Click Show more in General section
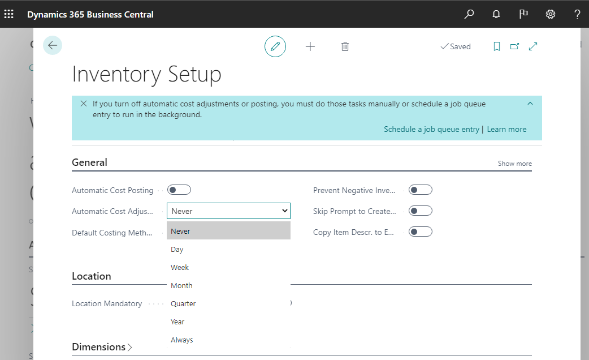 [515, 163]
